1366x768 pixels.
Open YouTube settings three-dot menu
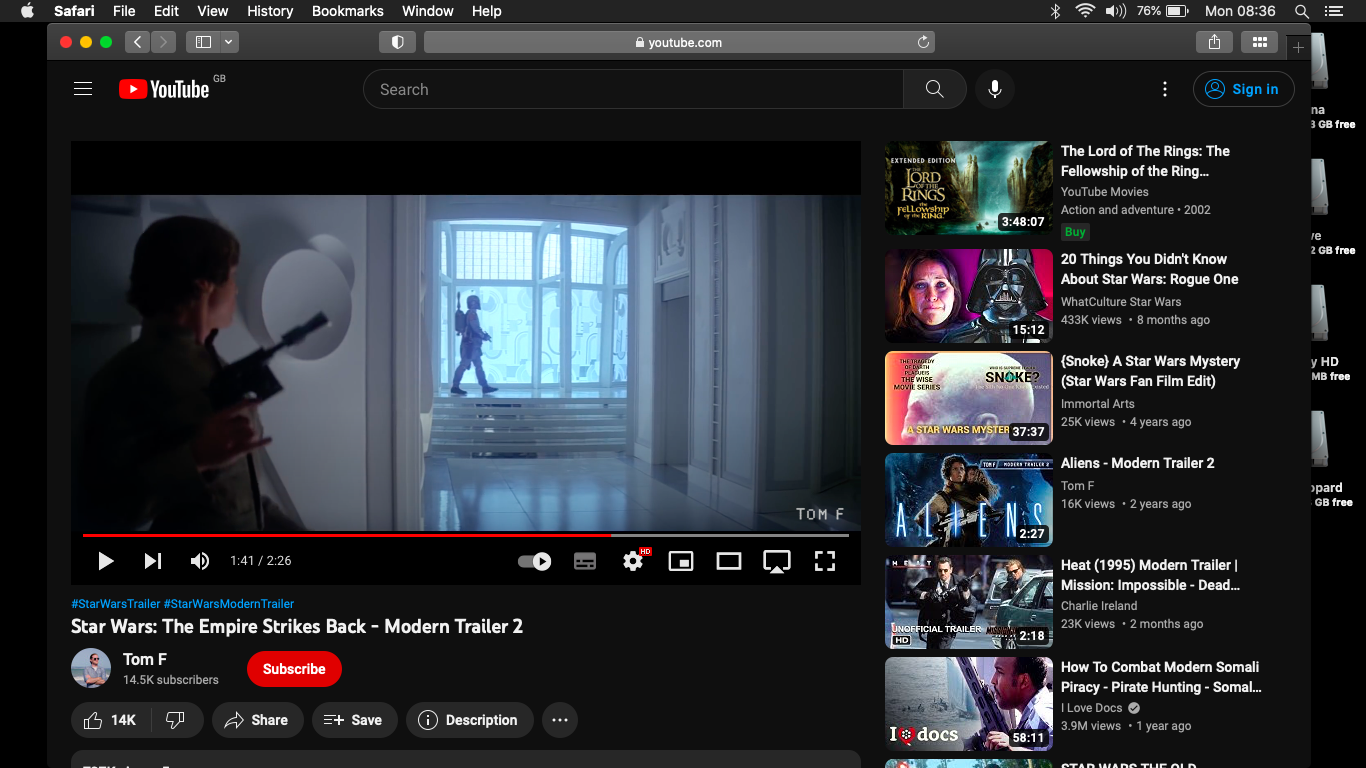pyautogui.click(x=1164, y=89)
